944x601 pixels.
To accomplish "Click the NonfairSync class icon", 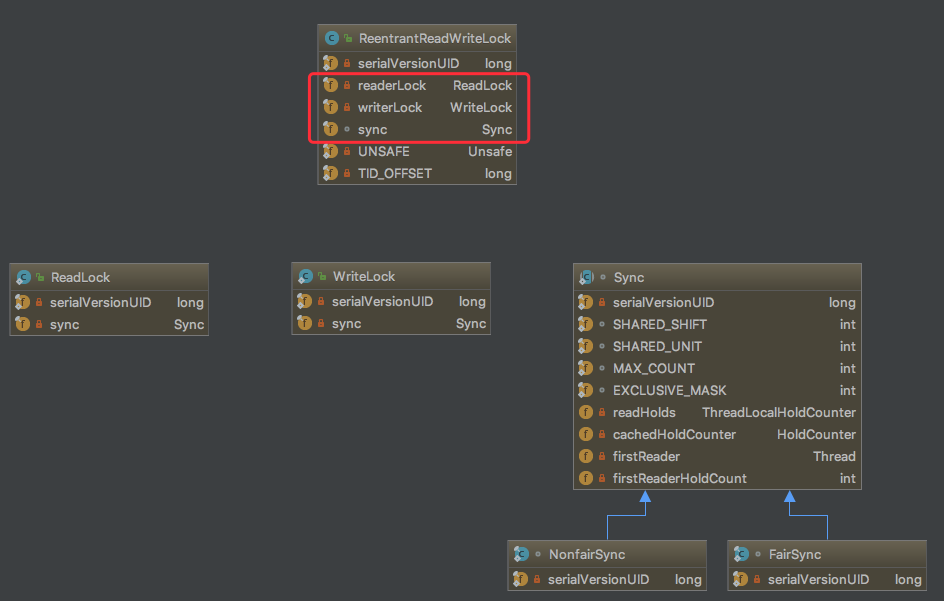I will pos(521,554).
